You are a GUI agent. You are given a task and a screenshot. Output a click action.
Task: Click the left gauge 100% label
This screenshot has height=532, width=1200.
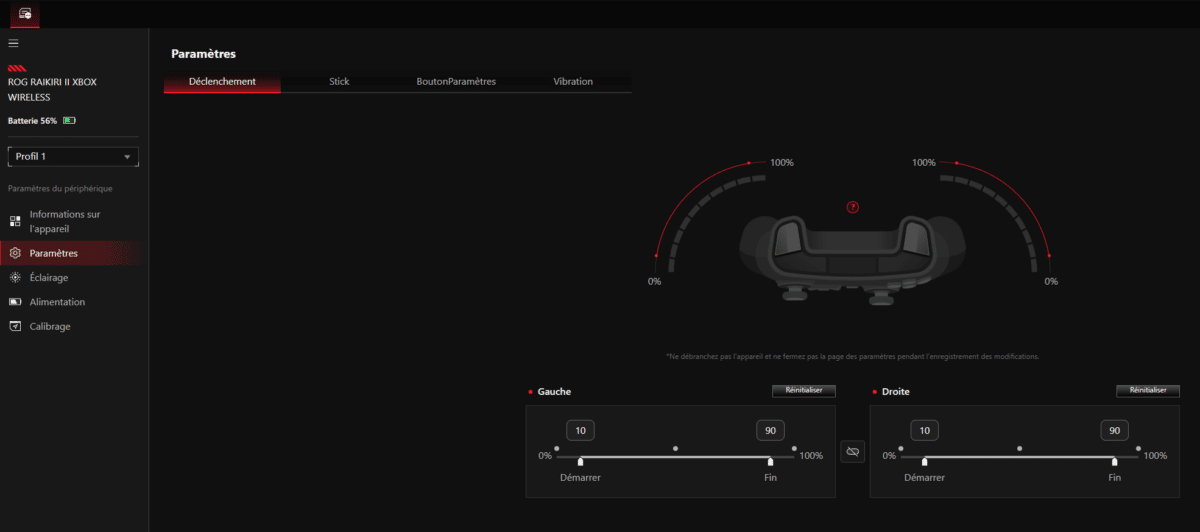782,163
